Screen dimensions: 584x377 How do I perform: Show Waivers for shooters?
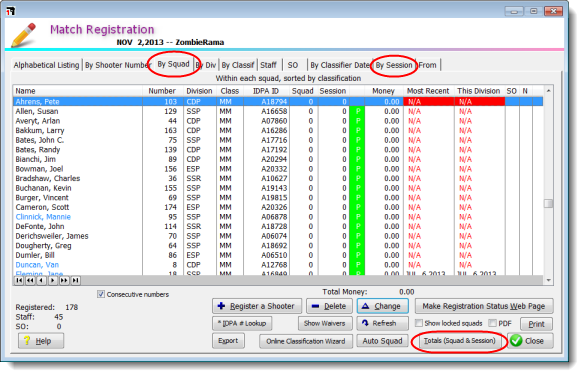325,323
